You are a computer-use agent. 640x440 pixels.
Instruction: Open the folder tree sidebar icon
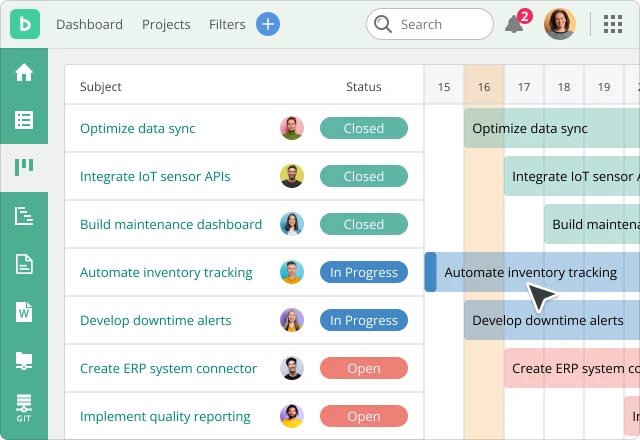(x=24, y=360)
